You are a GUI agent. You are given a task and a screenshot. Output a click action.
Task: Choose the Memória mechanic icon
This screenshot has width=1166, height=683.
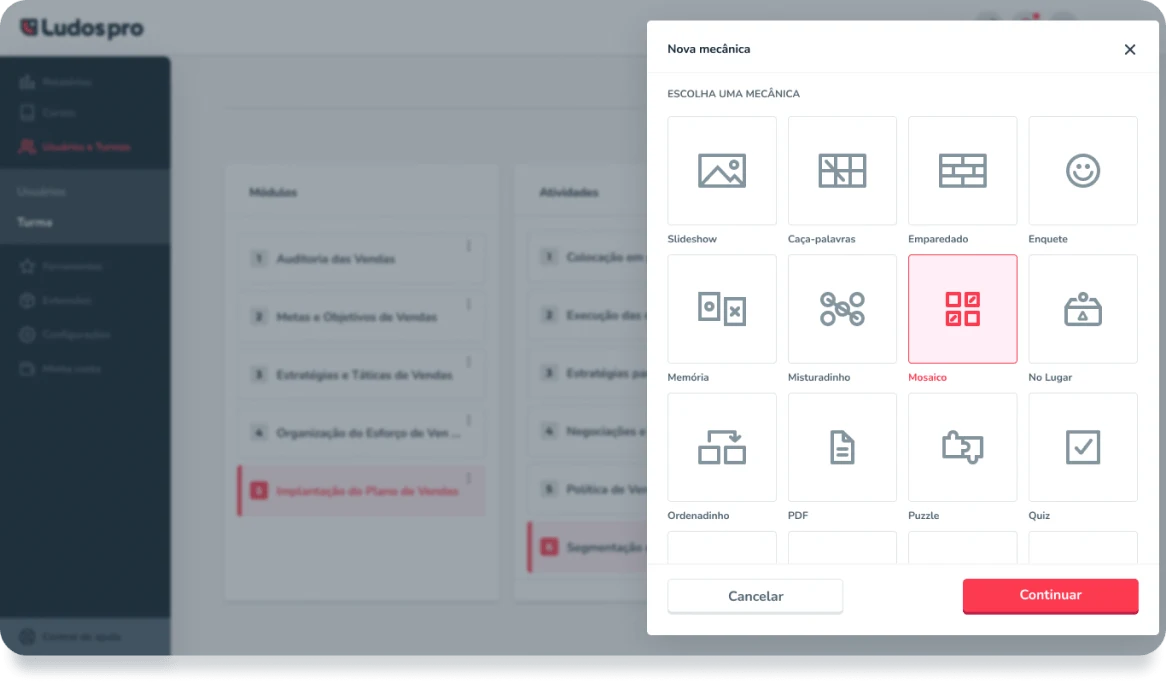(722, 309)
